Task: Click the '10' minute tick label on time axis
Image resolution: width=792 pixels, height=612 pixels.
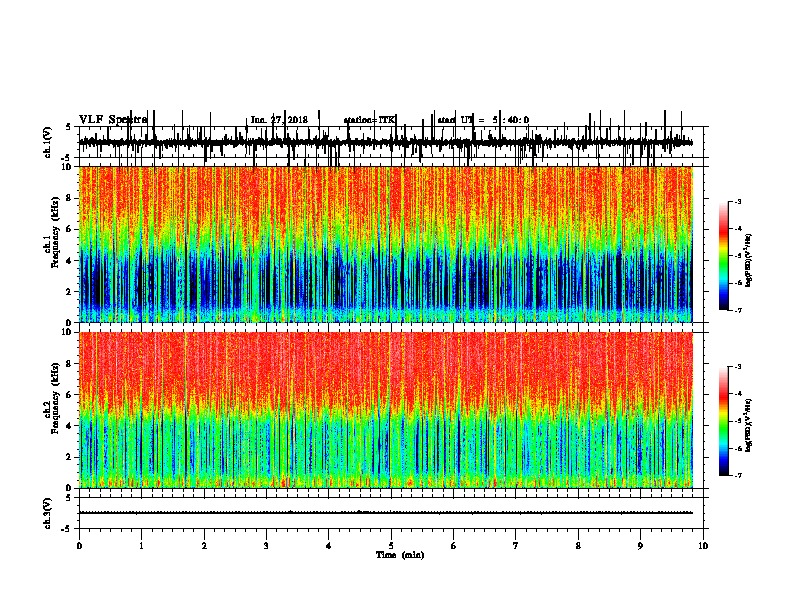Action: (703, 546)
